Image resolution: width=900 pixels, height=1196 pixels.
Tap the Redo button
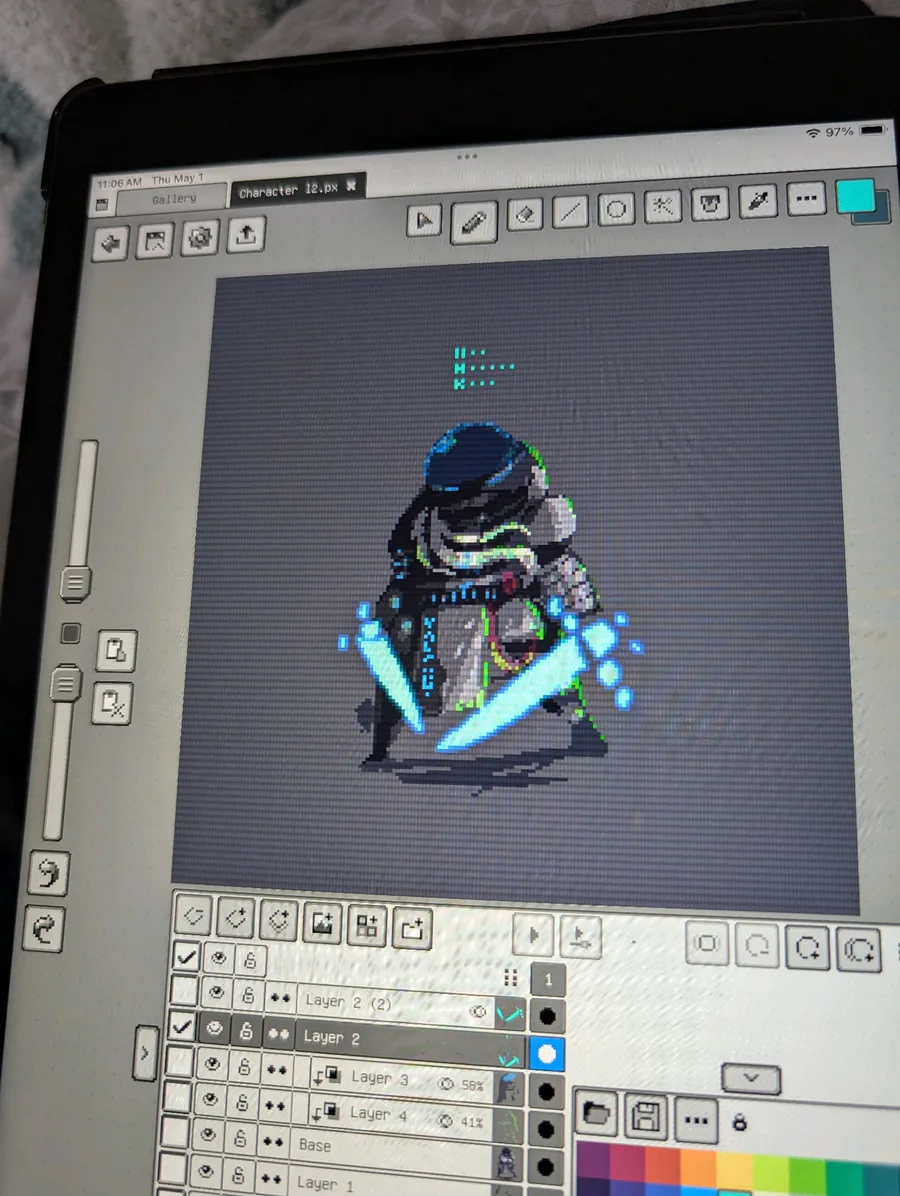coord(43,929)
